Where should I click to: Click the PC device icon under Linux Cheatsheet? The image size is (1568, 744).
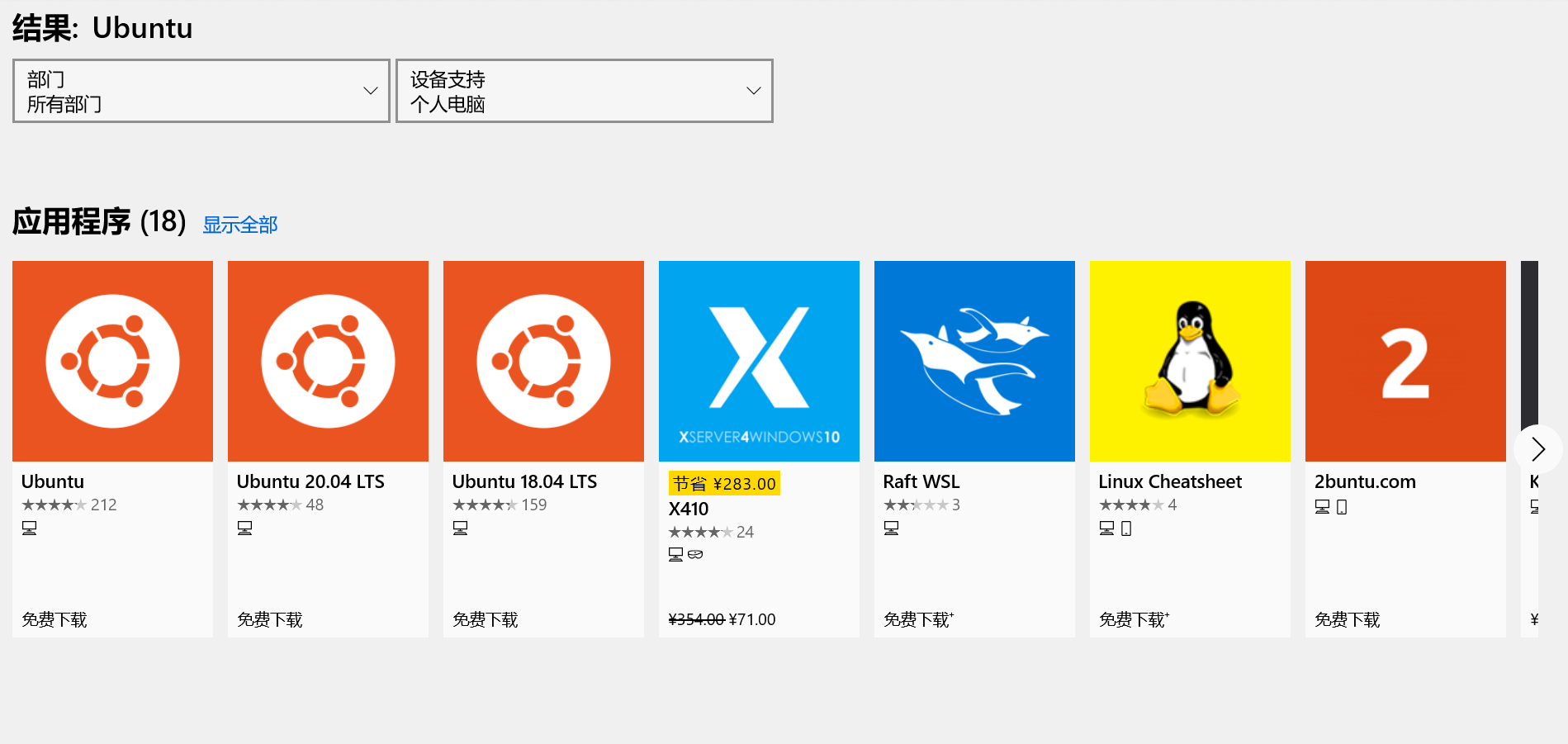[1106, 528]
